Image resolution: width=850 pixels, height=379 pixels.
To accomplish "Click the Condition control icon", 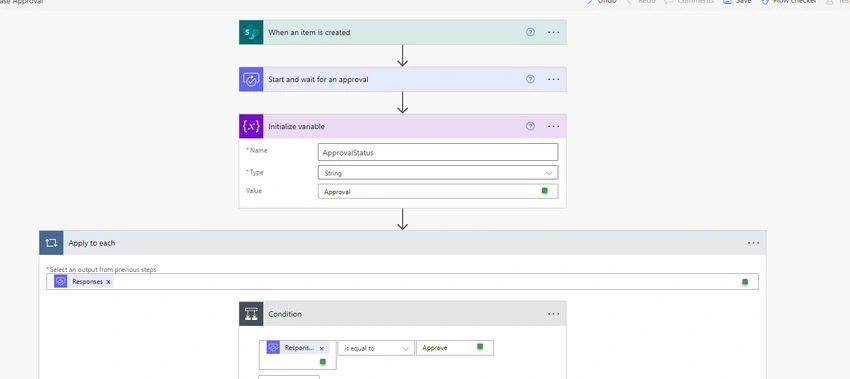I will pos(251,314).
